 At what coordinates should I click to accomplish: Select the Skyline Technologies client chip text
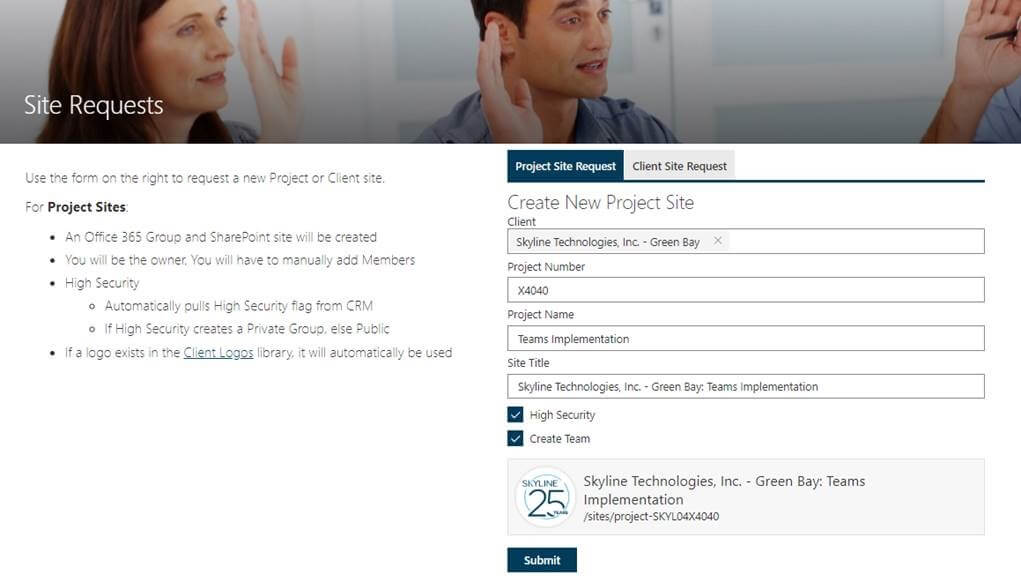pos(608,242)
